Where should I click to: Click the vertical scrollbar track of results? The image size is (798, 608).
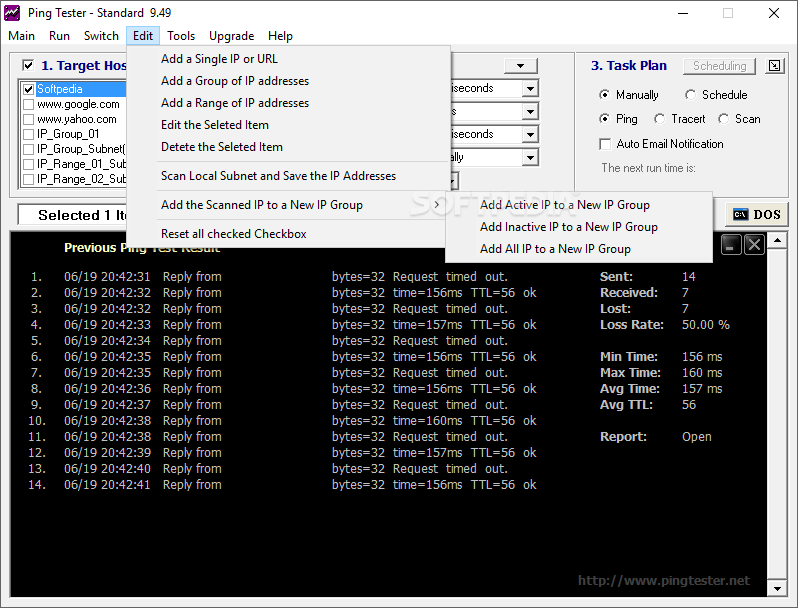pyautogui.click(x=777, y=414)
